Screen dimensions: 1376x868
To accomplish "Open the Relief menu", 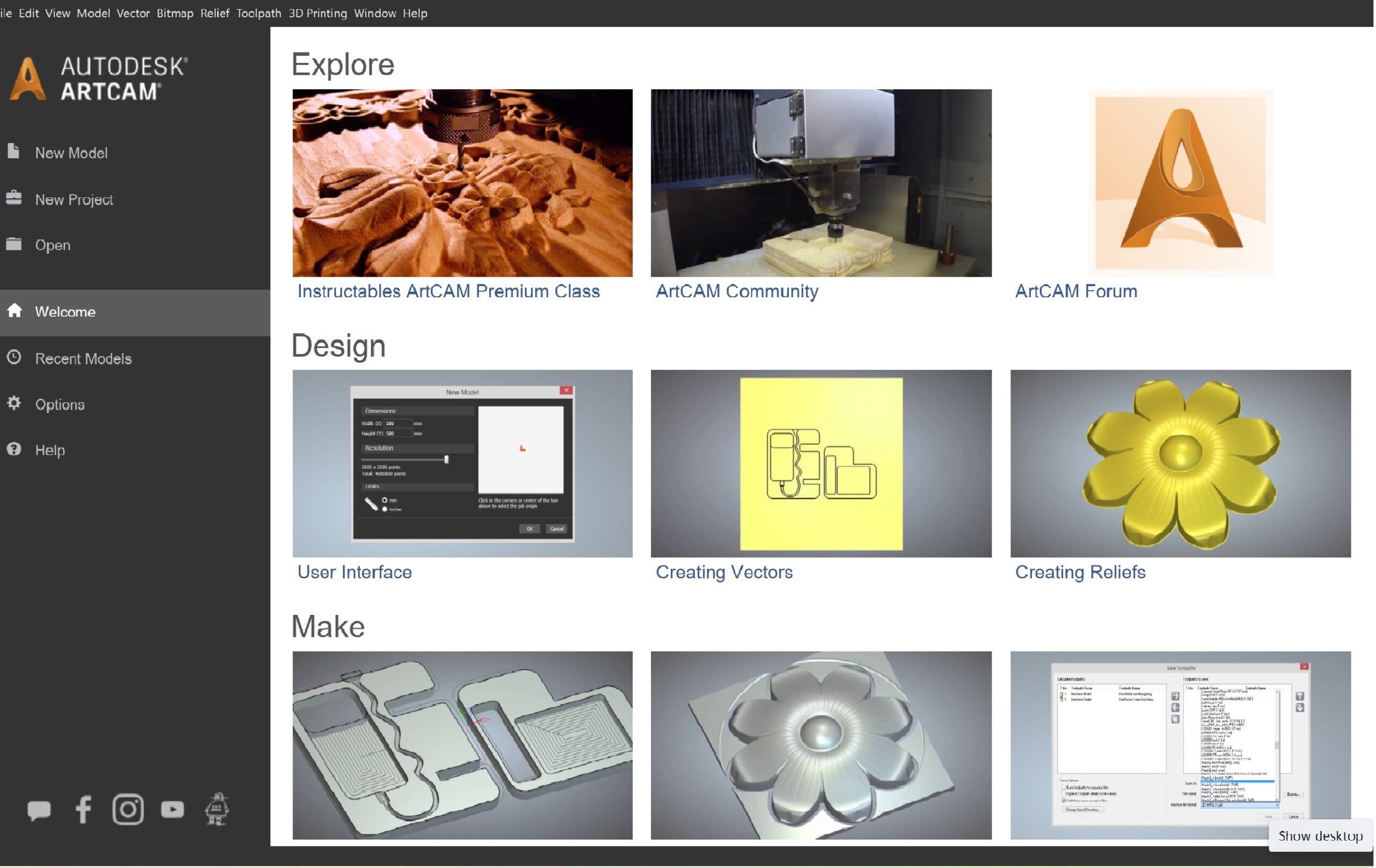I will pos(214,12).
